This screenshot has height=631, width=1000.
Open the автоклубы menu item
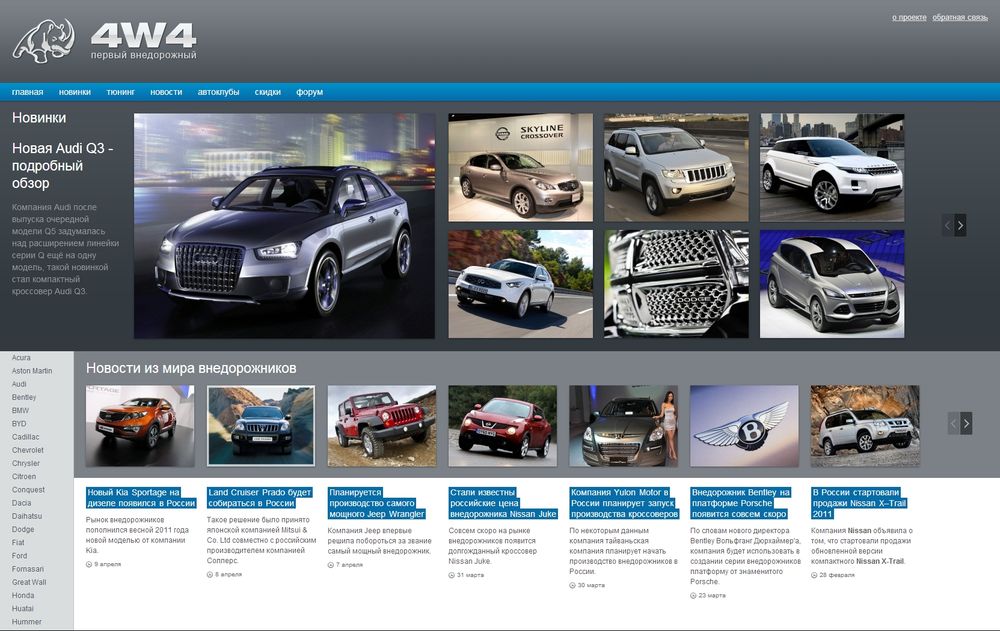(218, 92)
